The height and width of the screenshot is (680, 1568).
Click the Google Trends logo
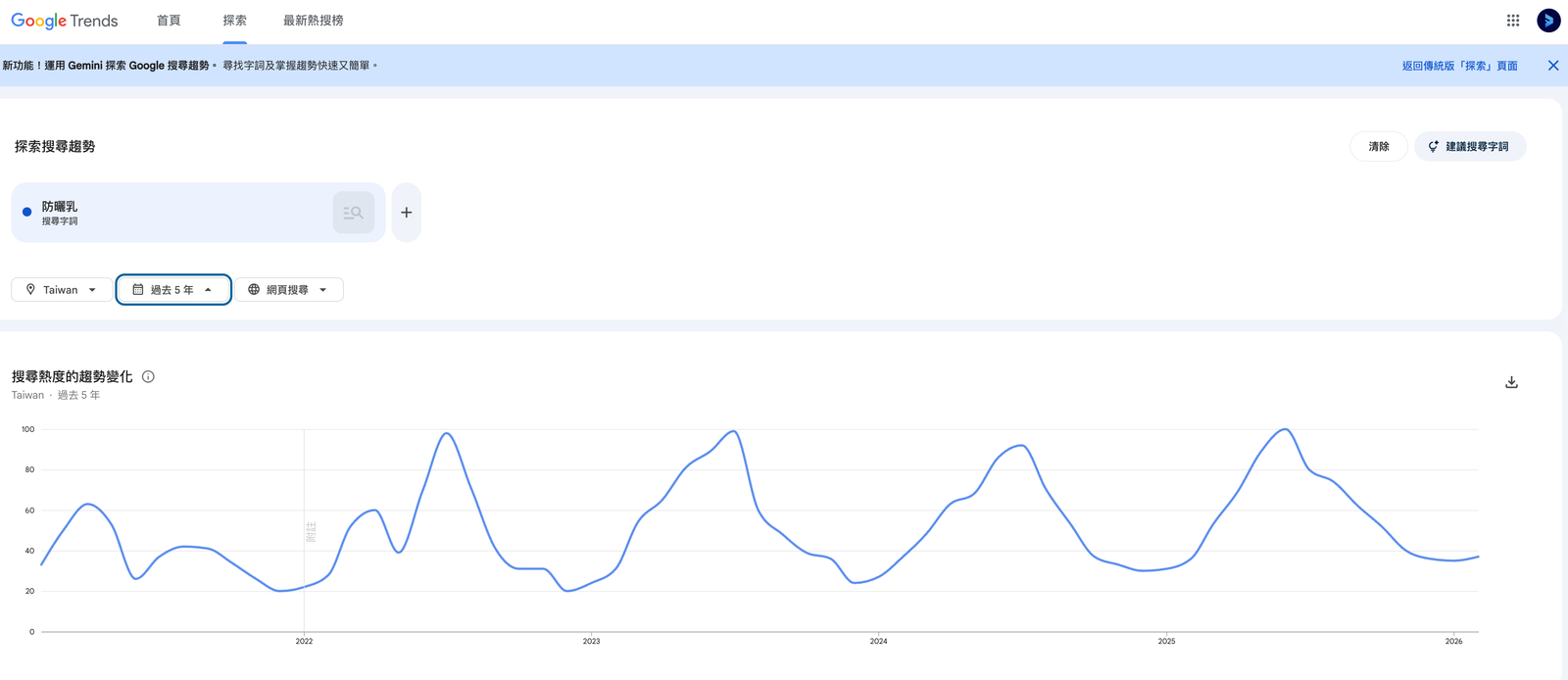point(64,20)
